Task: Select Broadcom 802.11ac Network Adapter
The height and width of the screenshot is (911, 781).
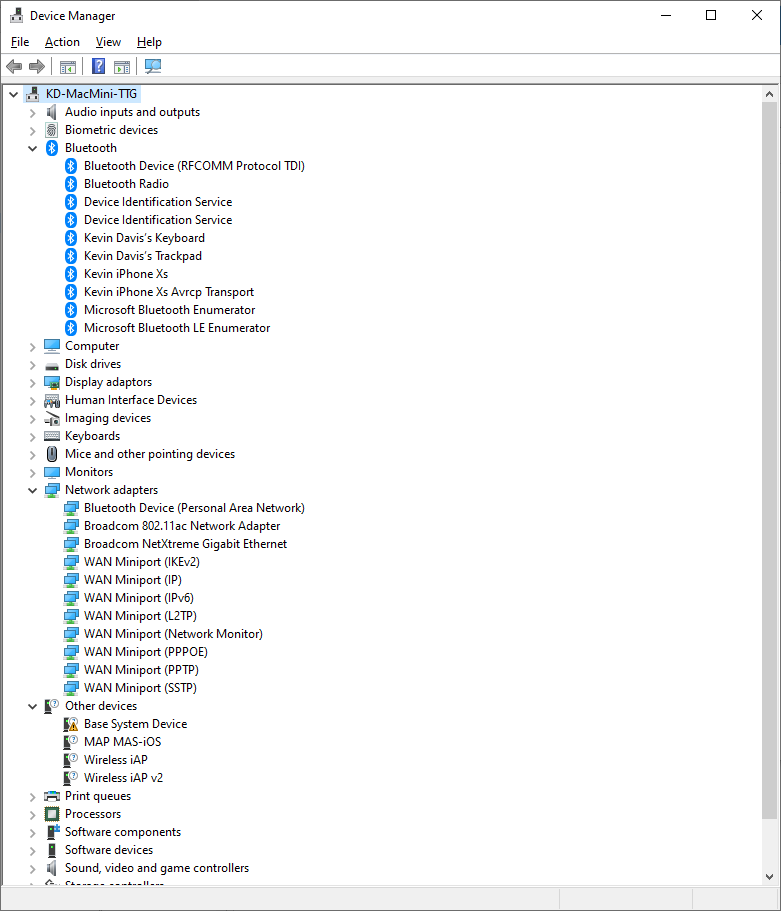Action: point(182,526)
